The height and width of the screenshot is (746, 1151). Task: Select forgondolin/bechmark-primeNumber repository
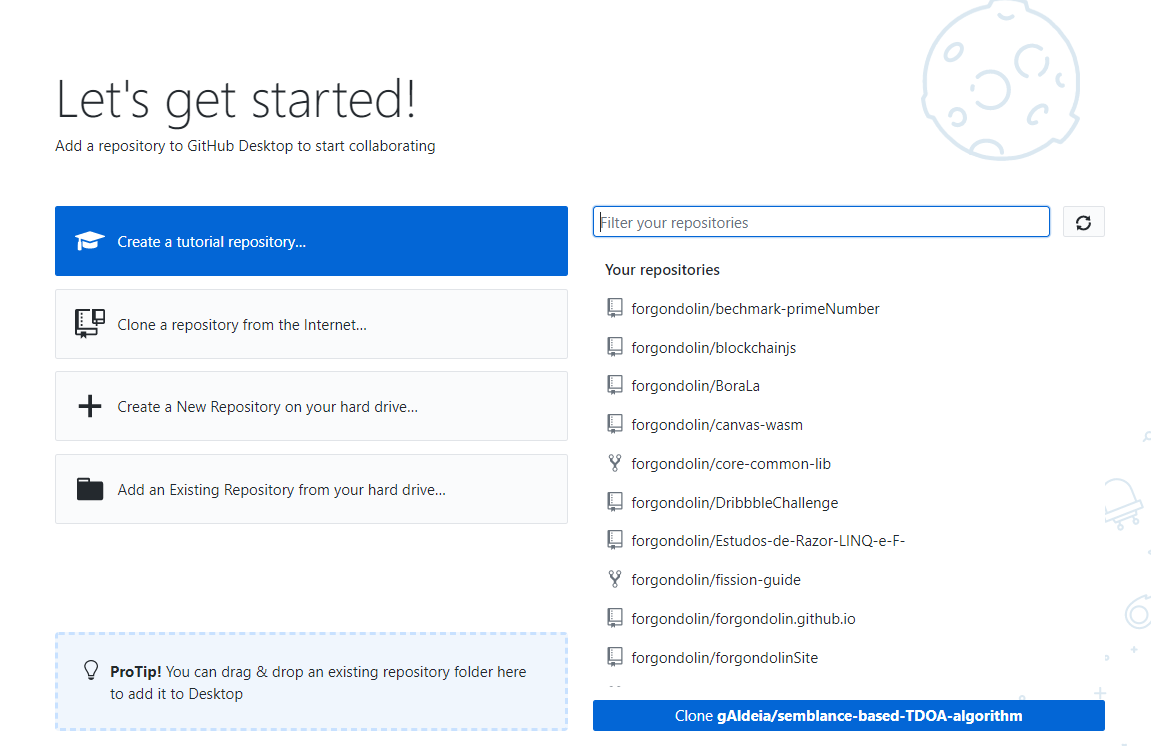849,308
